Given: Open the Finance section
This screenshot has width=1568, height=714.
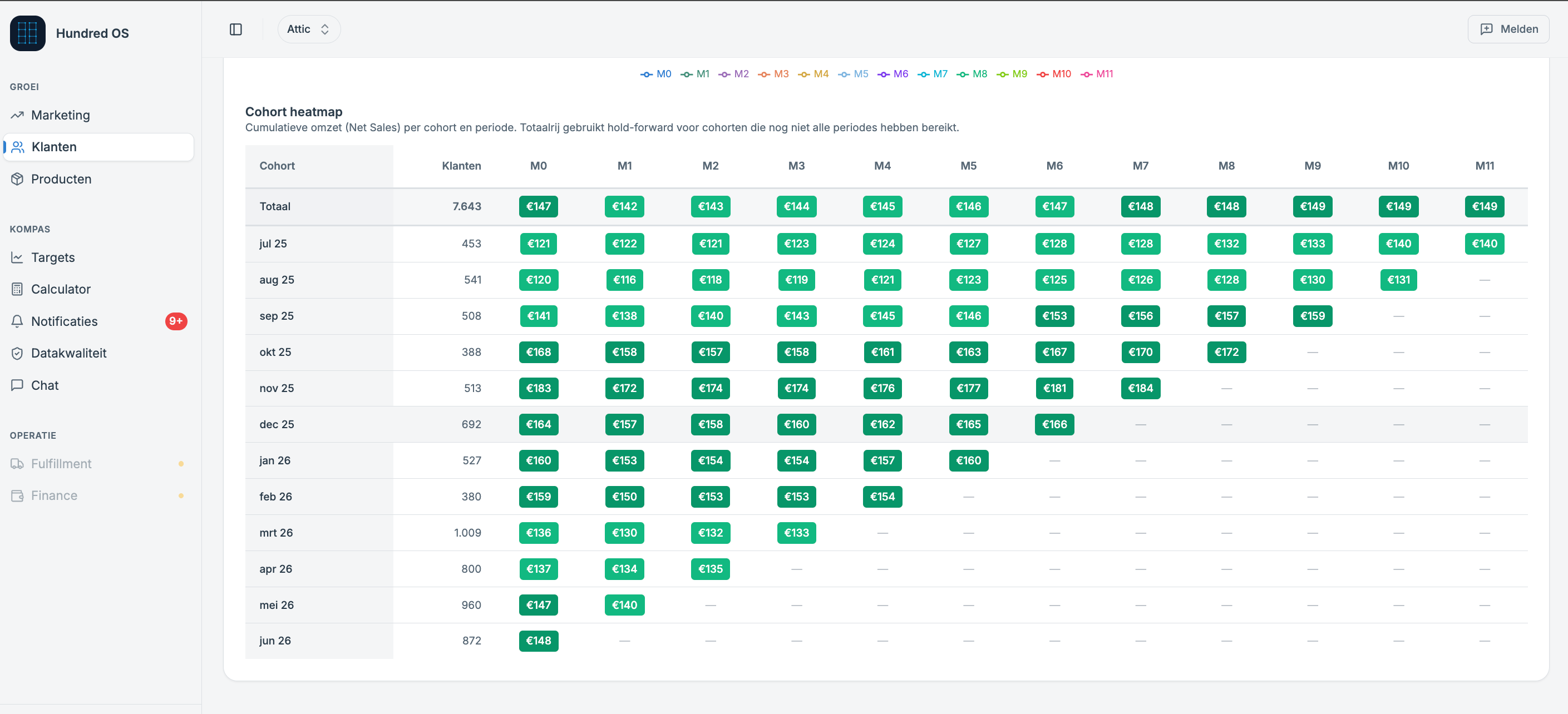Looking at the screenshot, I should [x=98, y=495].
